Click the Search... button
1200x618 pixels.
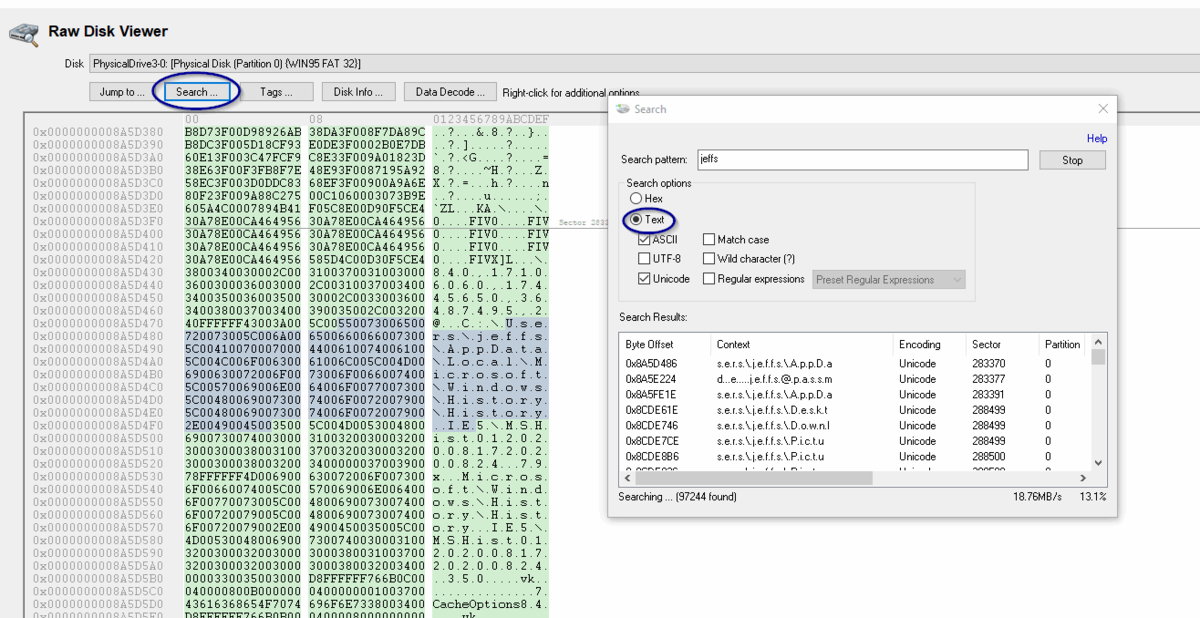point(196,92)
